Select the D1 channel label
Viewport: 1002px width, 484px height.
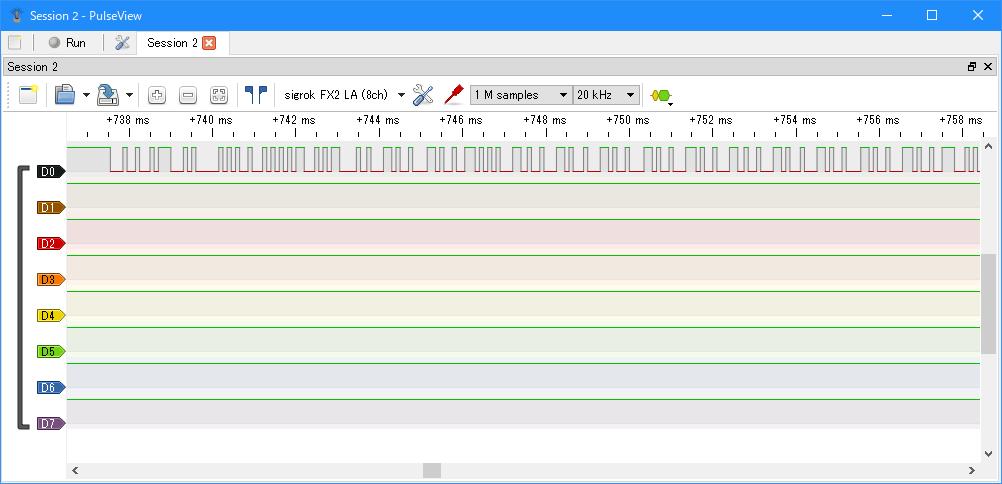point(51,207)
